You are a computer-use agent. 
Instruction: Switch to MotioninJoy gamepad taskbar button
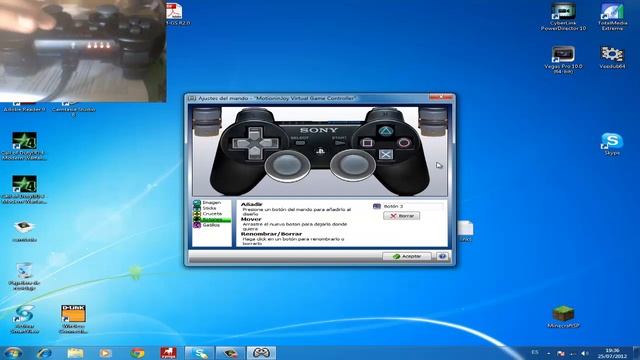[261, 353]
